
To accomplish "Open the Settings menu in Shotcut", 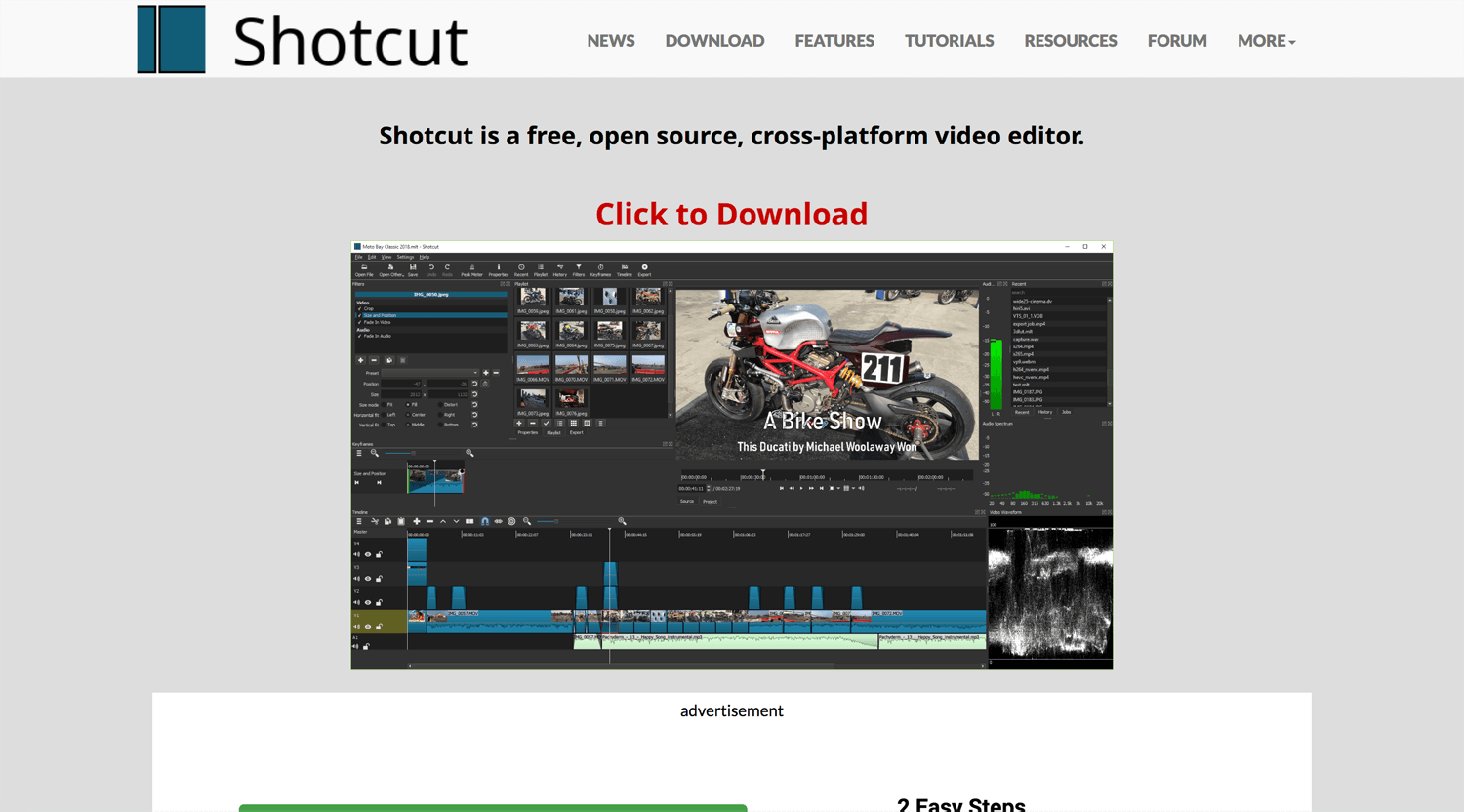I will point(405,257).
